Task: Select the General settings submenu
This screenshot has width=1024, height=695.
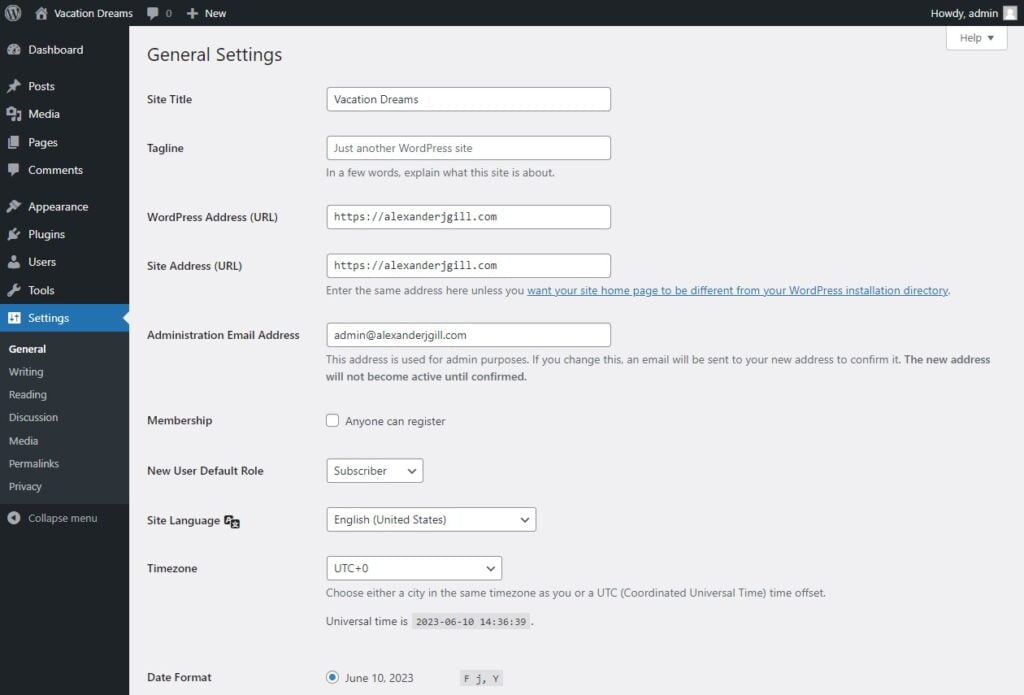Action: pyautogui.click(x=27, y=349)
